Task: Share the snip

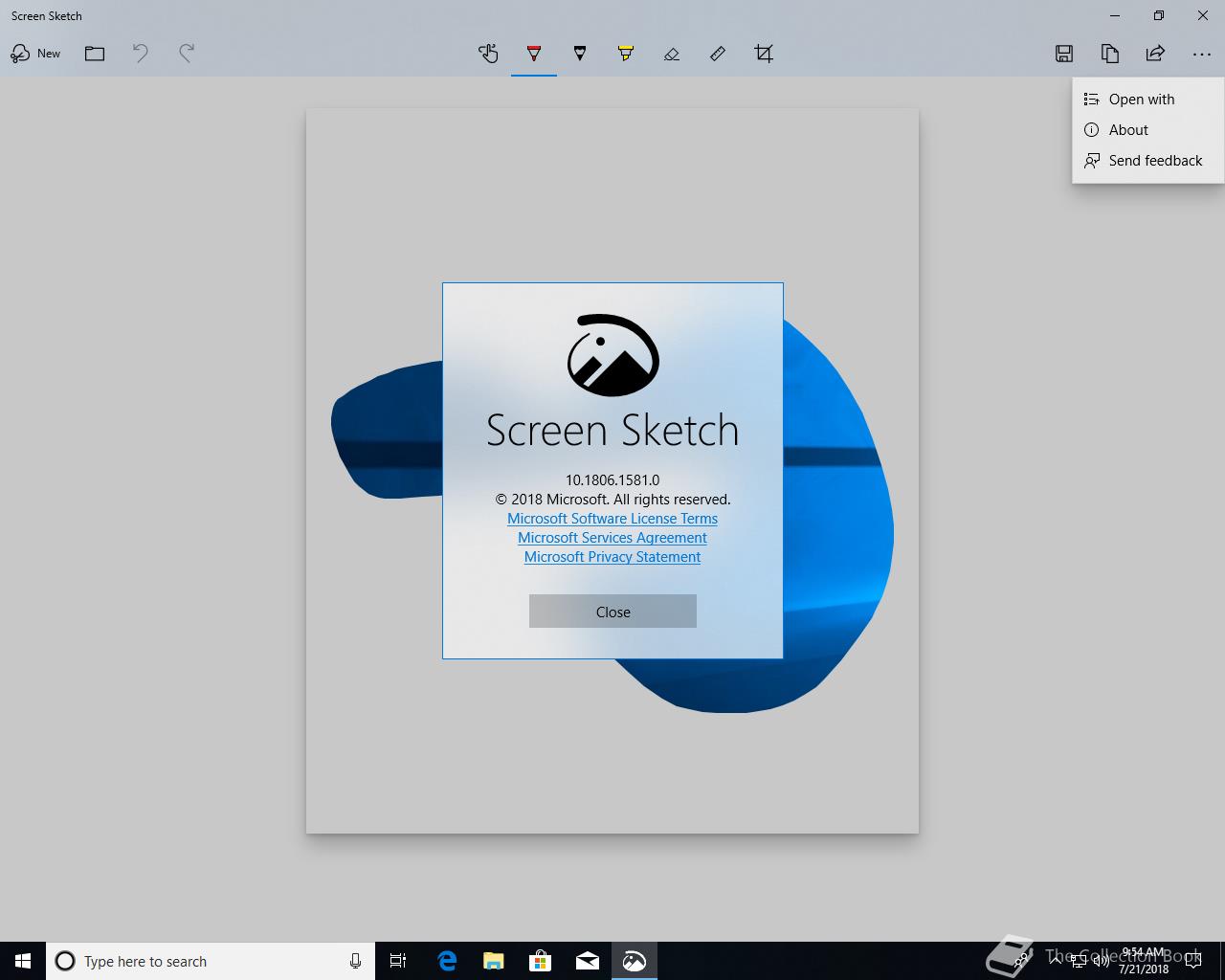Action: click(x=1156, y=54)
